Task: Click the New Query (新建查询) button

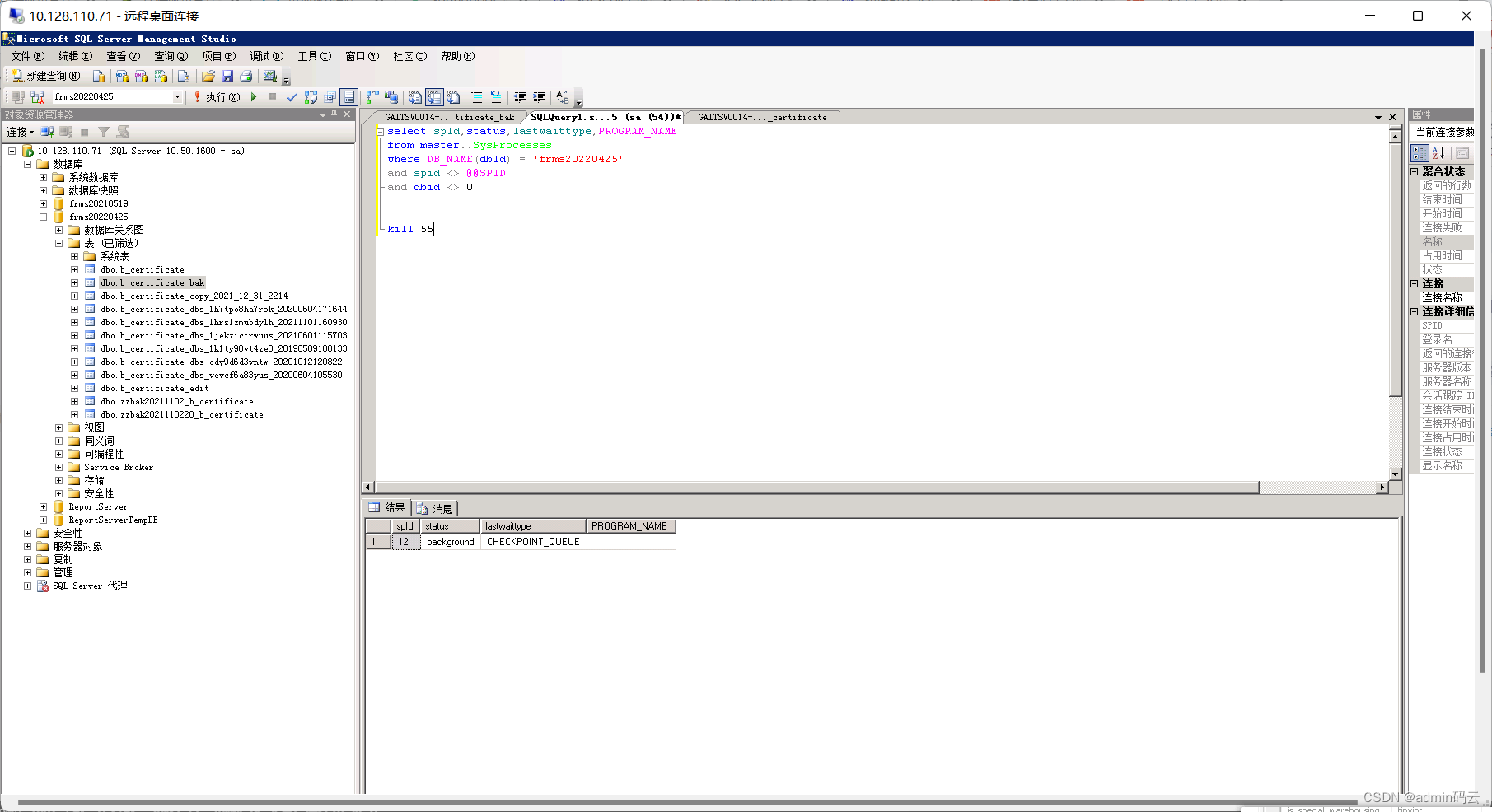Action: click(45, 76)
